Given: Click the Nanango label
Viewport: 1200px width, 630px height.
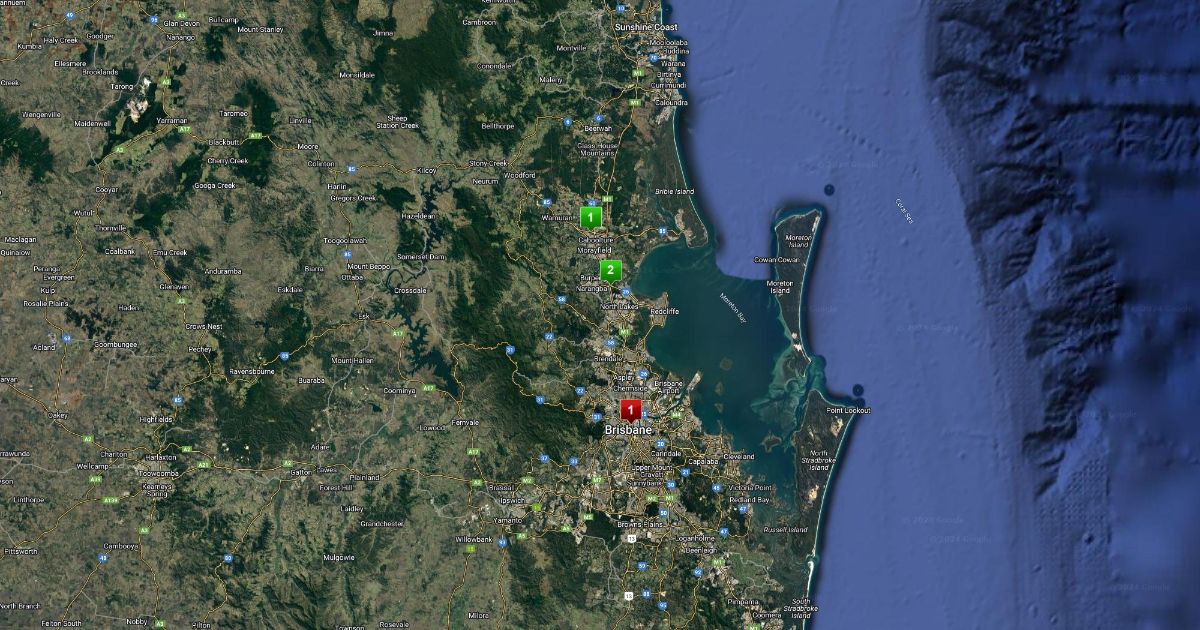Looking at the screenshot, I should (x=180, y=36).
